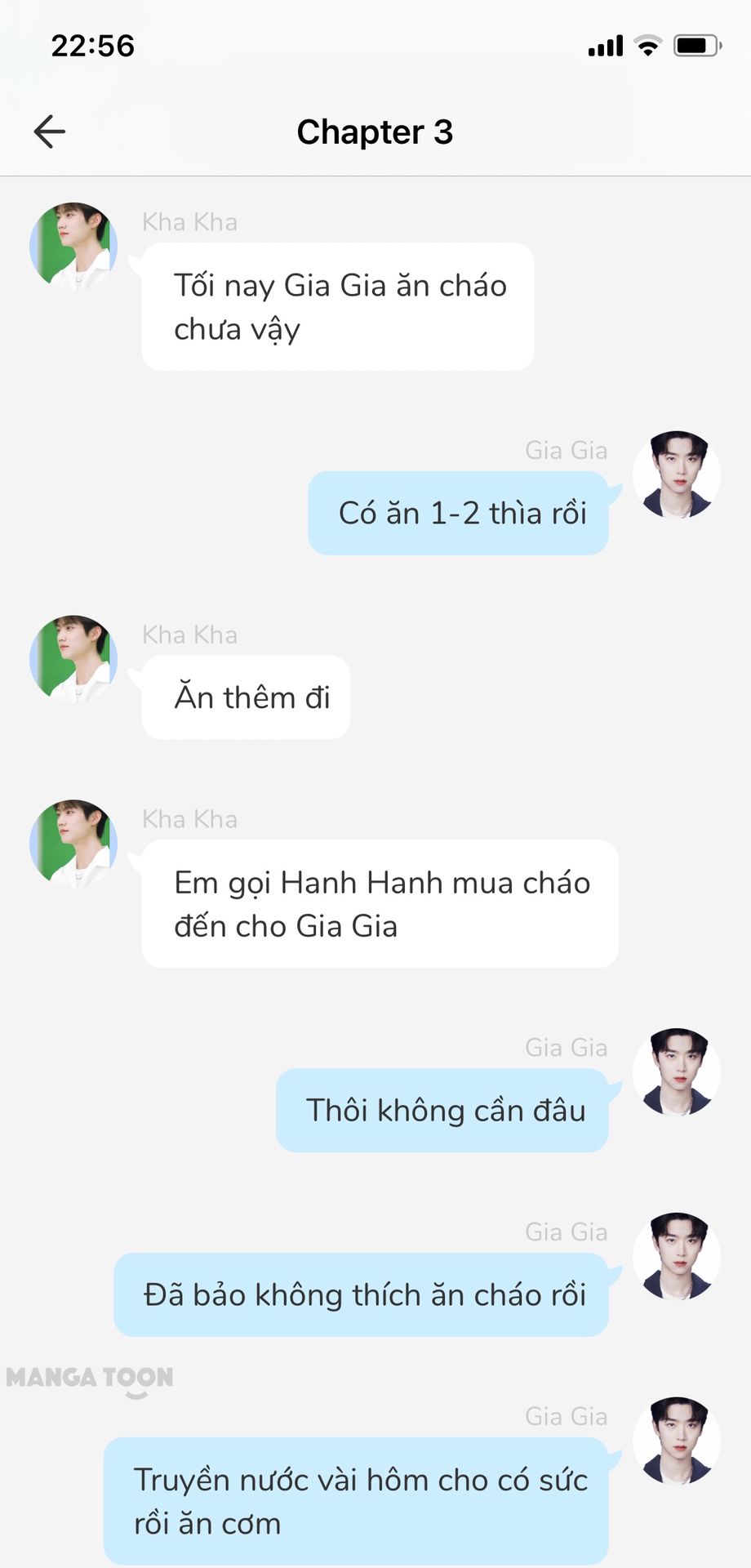
Task: Open Gia Gia's avatar beside 'Thôi không cần đâu'
Action: (x=677, y=1072)
